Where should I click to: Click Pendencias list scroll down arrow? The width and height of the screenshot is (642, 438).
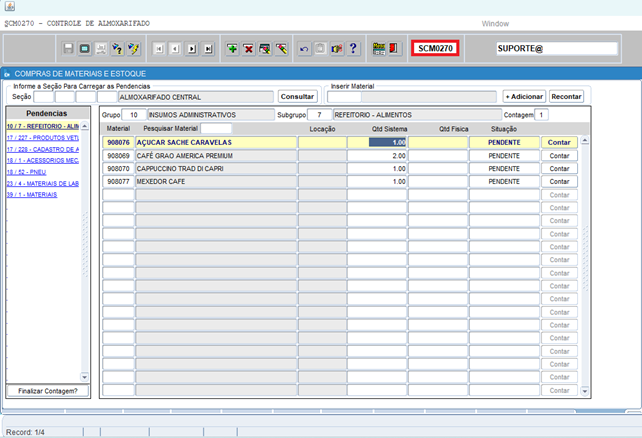tap(85, 377)
